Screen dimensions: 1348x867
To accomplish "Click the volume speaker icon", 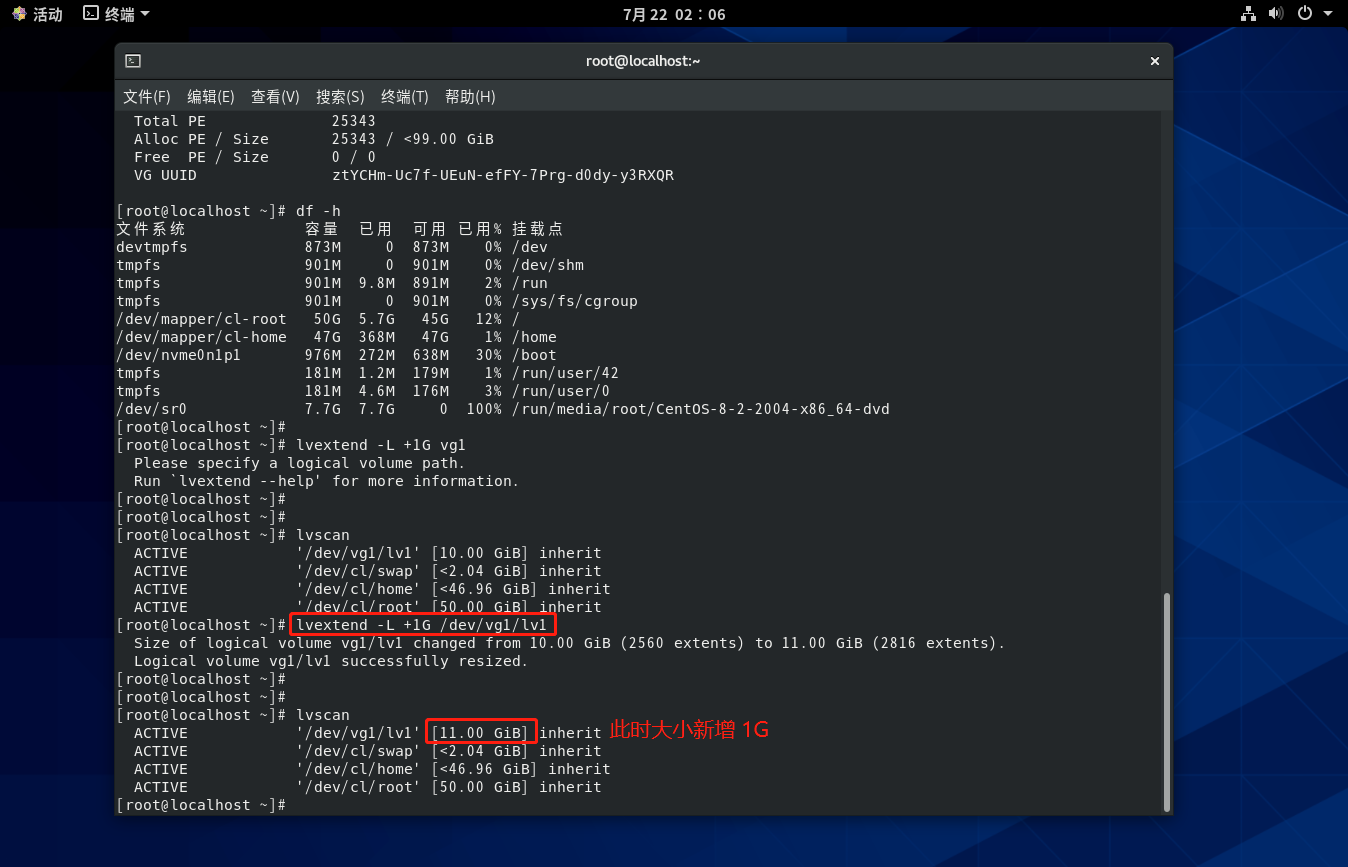I will pos(1276,14).
